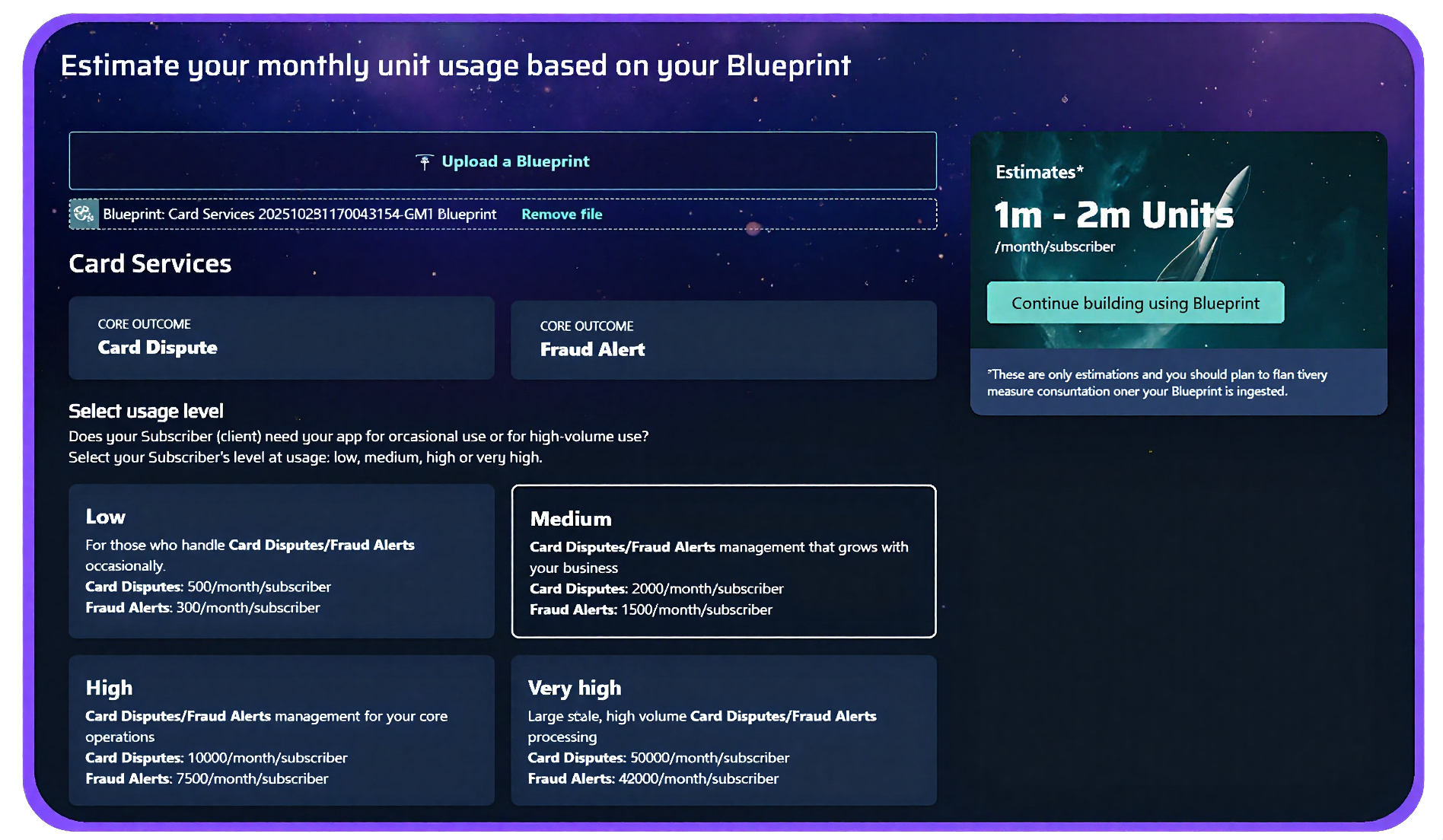Select the Fraud Alert core outcome
Viewport: 1443px width, 840px height.
click(x=723, y=339)
